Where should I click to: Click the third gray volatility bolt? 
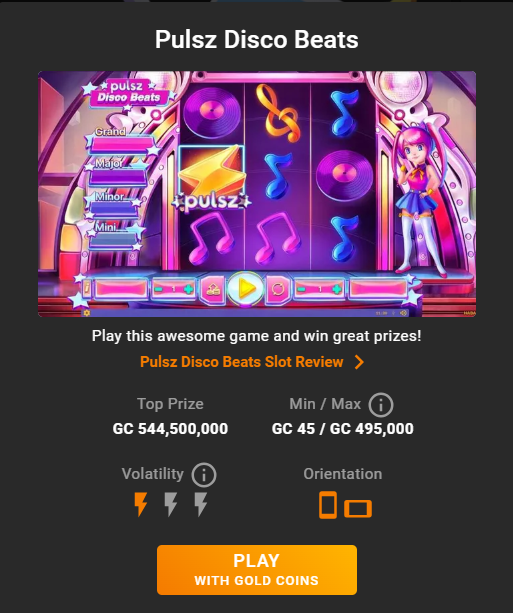click(201, 504)
